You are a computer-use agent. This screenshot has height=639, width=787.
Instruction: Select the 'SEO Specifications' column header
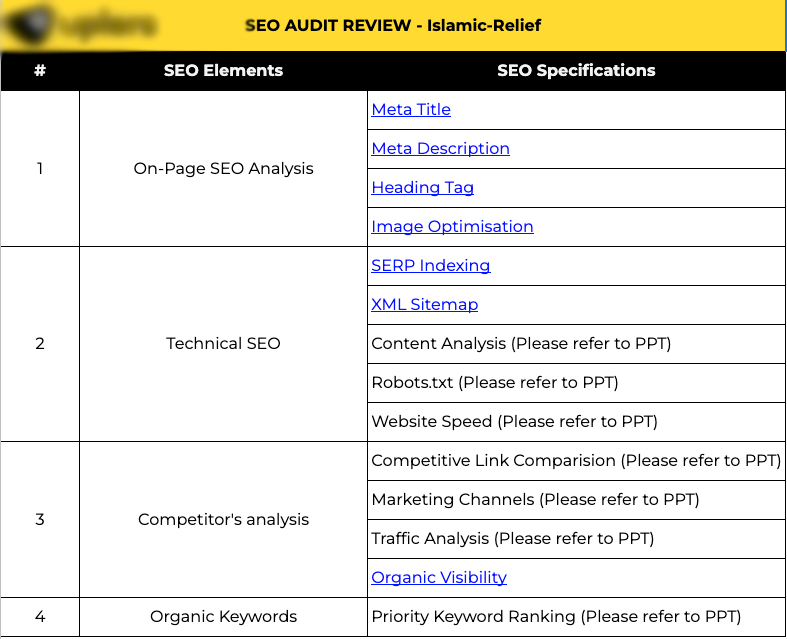[x=576, y=70]
